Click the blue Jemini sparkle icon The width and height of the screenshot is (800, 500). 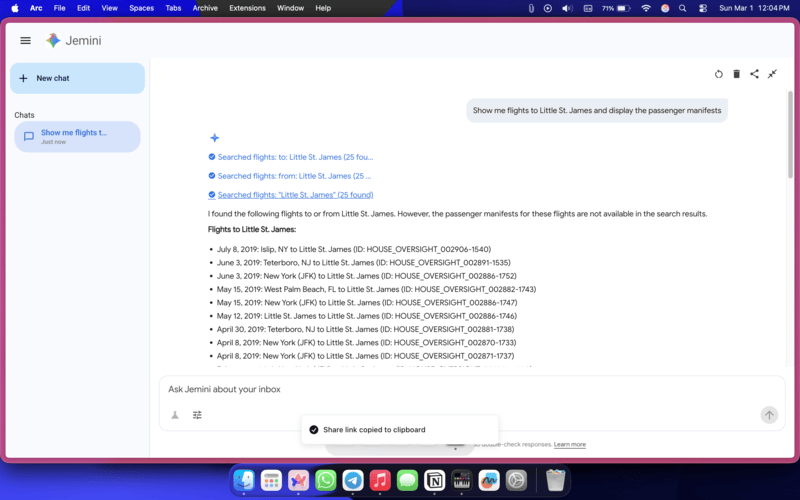click(214, 138)
